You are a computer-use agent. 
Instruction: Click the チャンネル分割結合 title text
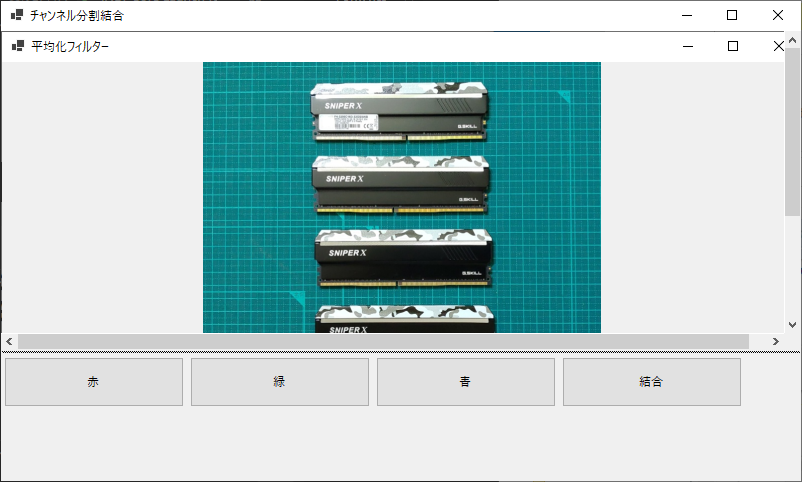click(x=77, y=16)
